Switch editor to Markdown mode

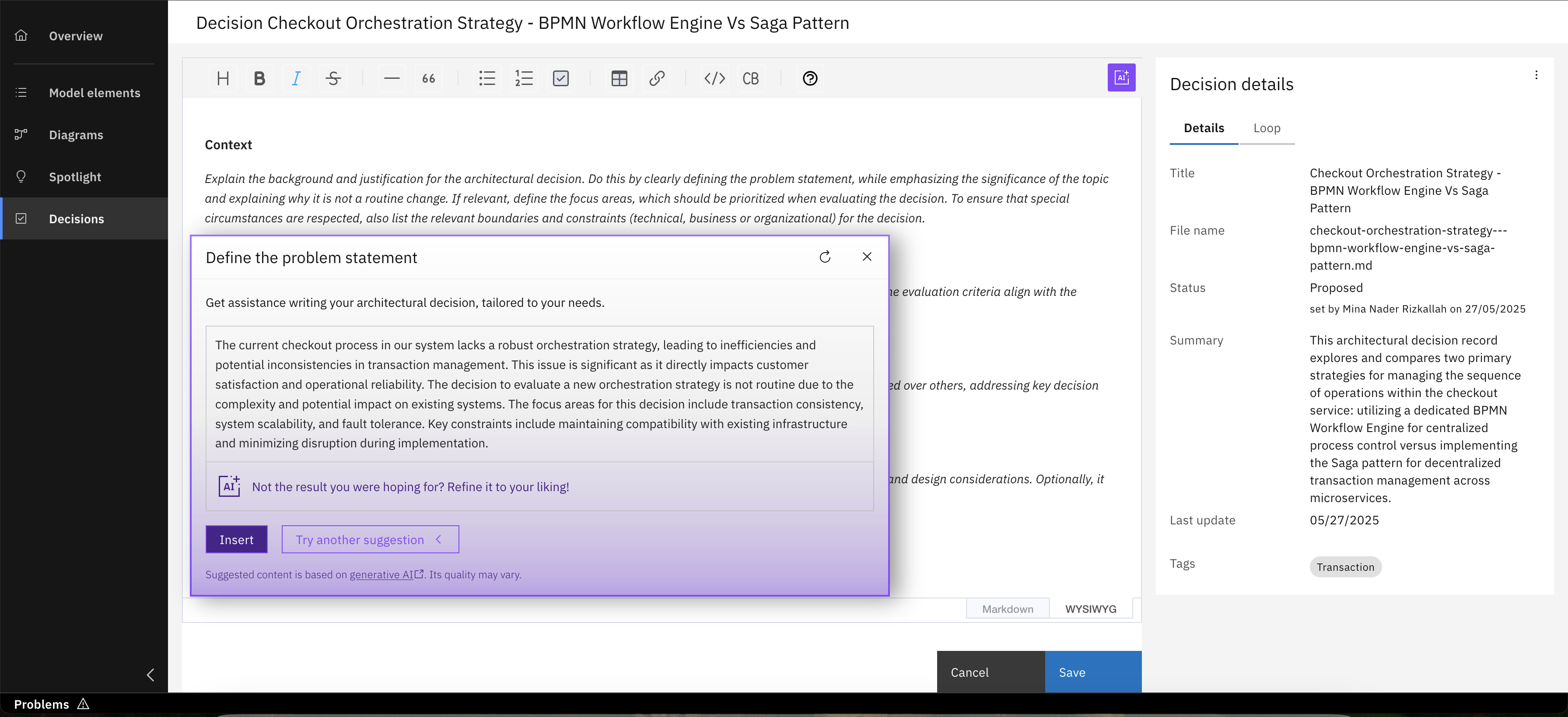(1008, 608)
